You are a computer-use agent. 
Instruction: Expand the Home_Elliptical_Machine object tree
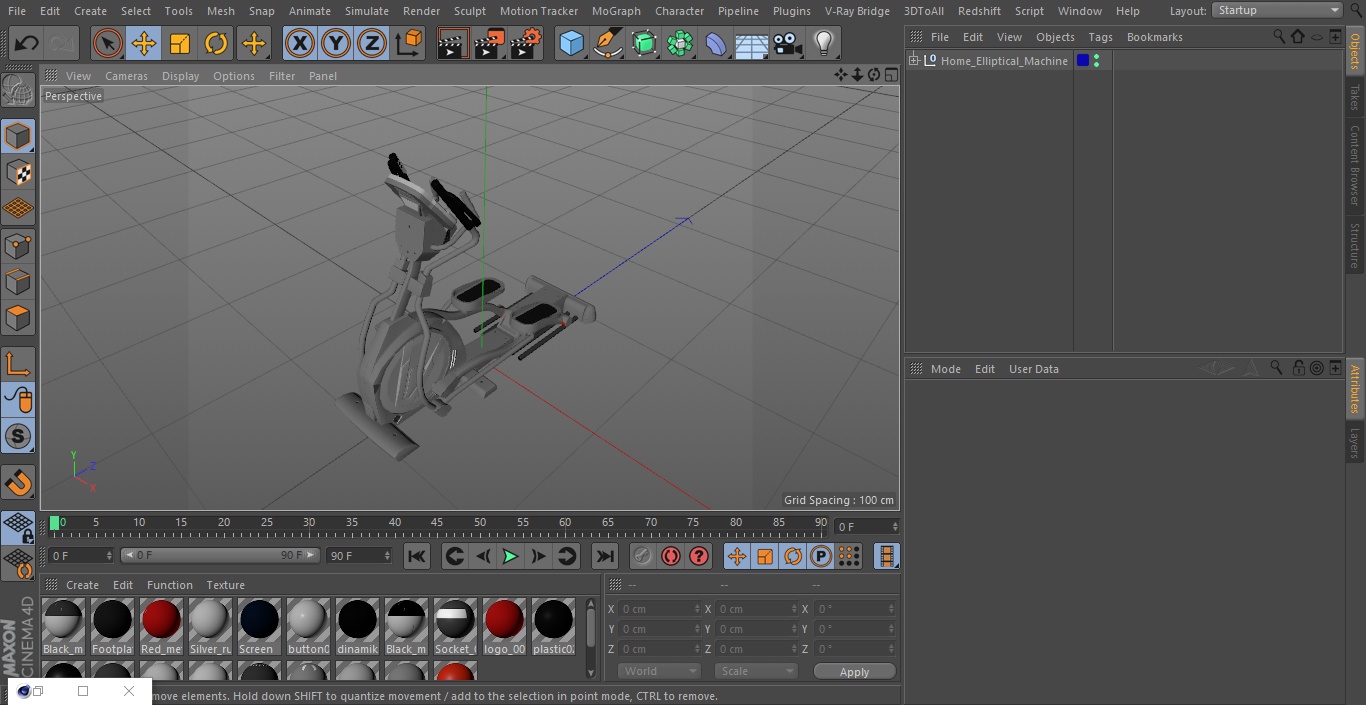click(913, 61)
